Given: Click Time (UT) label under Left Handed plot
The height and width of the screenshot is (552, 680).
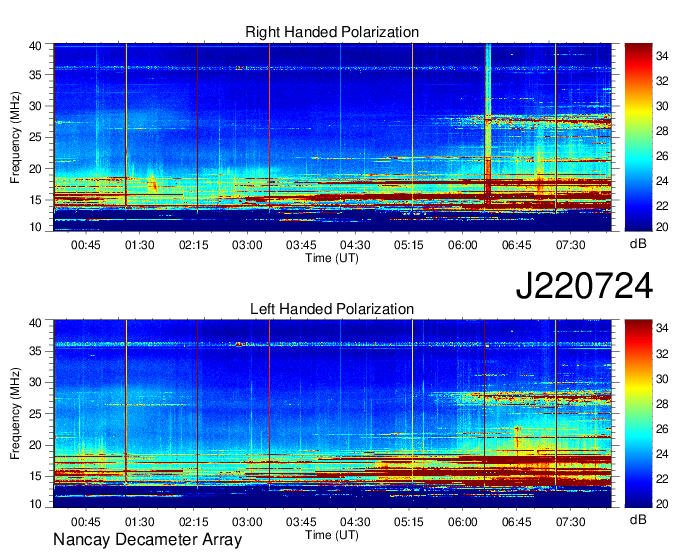Looking at the screenshot, I should pos(332,535).
